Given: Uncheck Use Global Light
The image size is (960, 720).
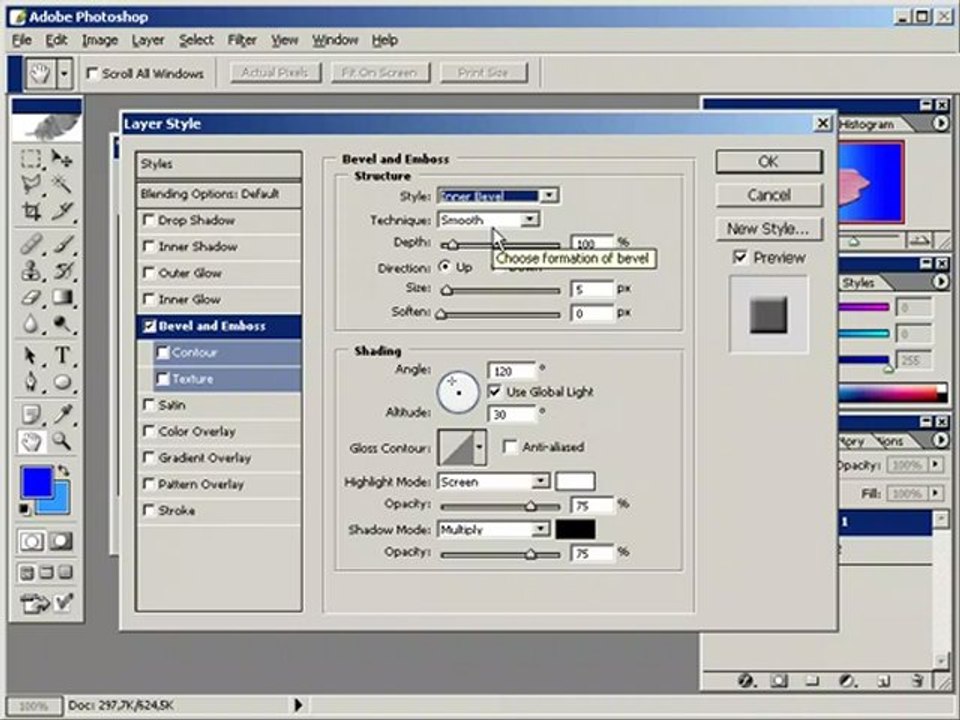Looking at the screenshot, I should 494,391.
